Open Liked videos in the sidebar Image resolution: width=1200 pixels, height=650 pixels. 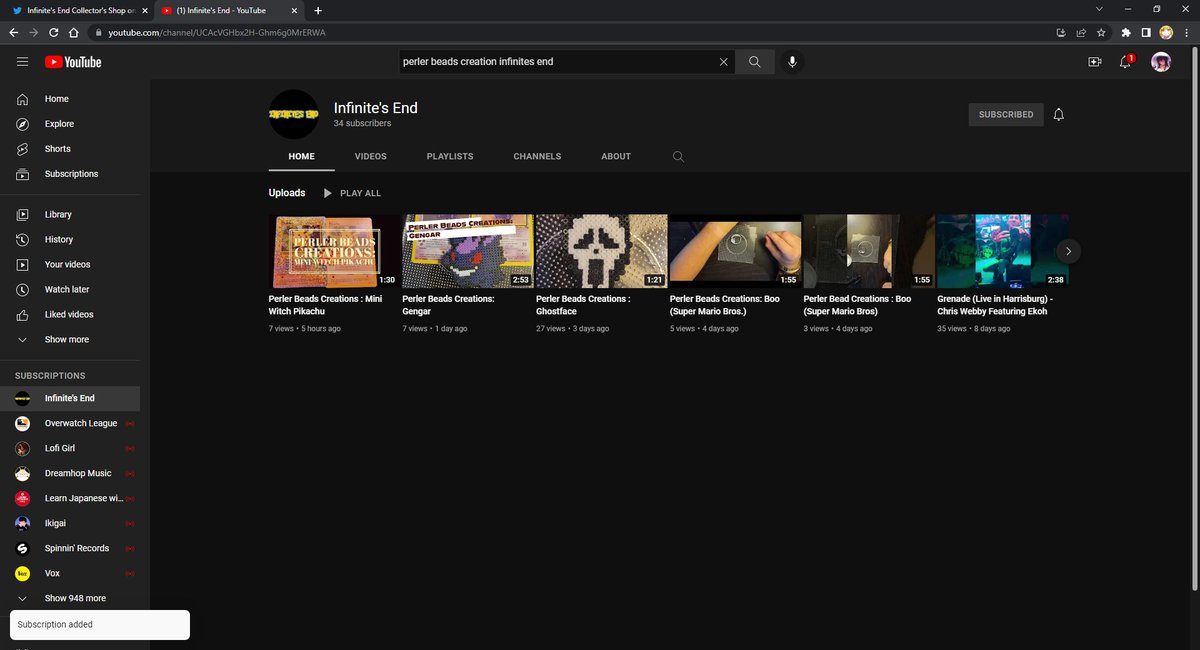pyautogui.click(x=70, y=315)
